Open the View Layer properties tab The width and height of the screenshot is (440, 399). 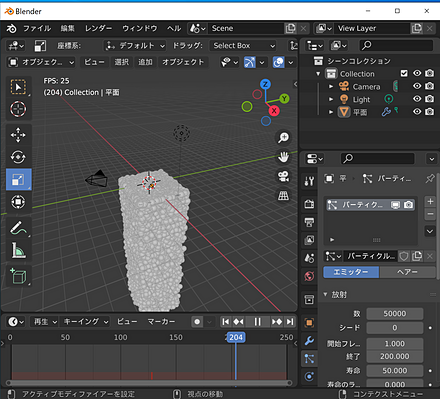click(x=309, y=240)
